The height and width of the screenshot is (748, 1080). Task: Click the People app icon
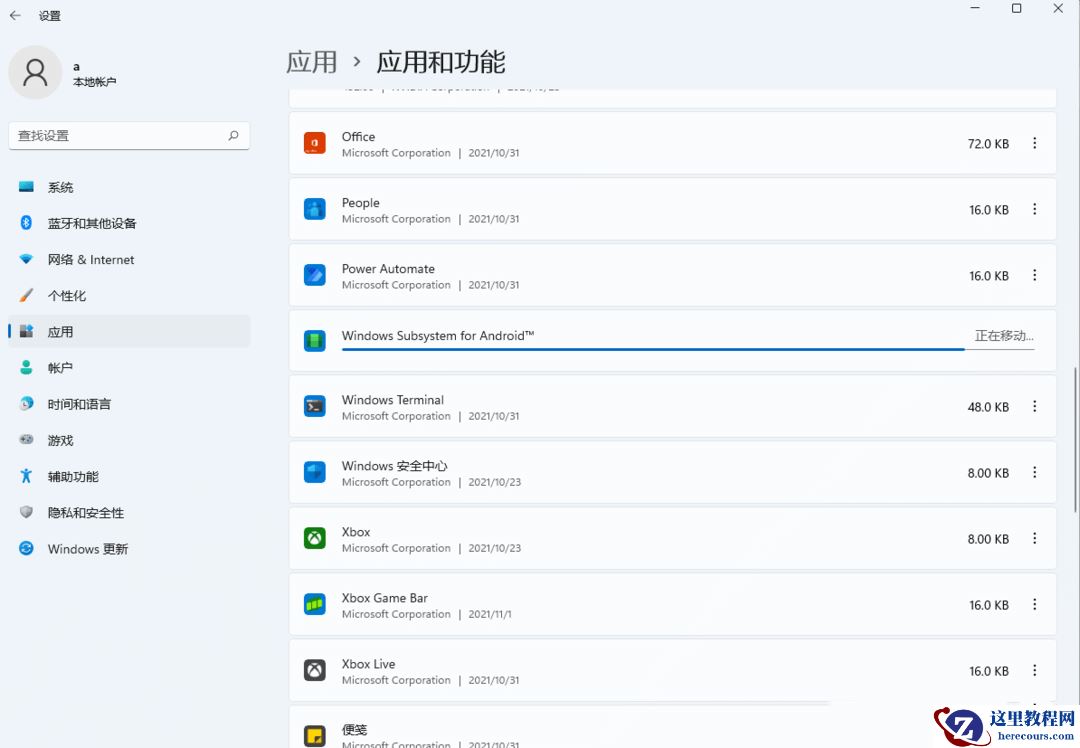(x=314, y=209)
